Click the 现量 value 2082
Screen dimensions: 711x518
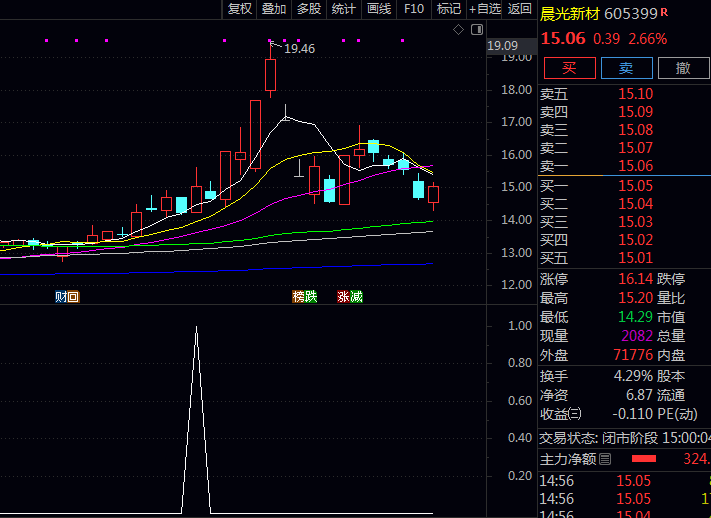[637, 336]
